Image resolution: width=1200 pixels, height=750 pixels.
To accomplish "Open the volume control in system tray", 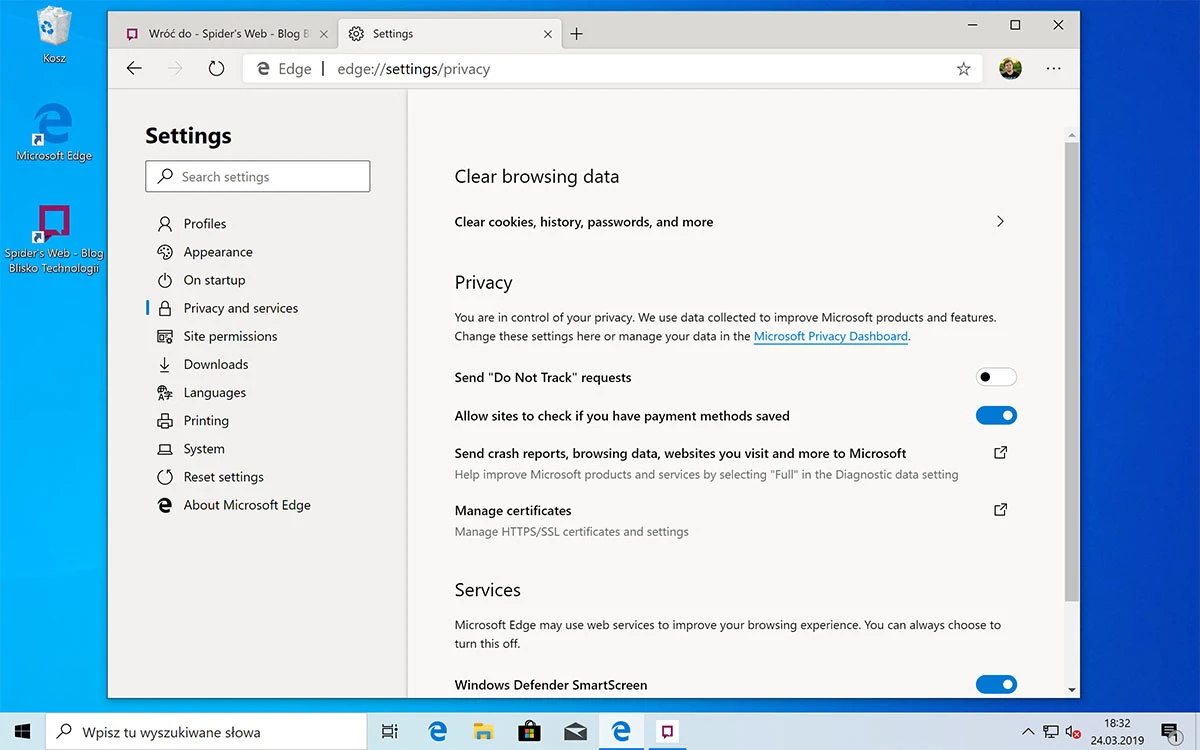I will click(x=1073, y=732).
